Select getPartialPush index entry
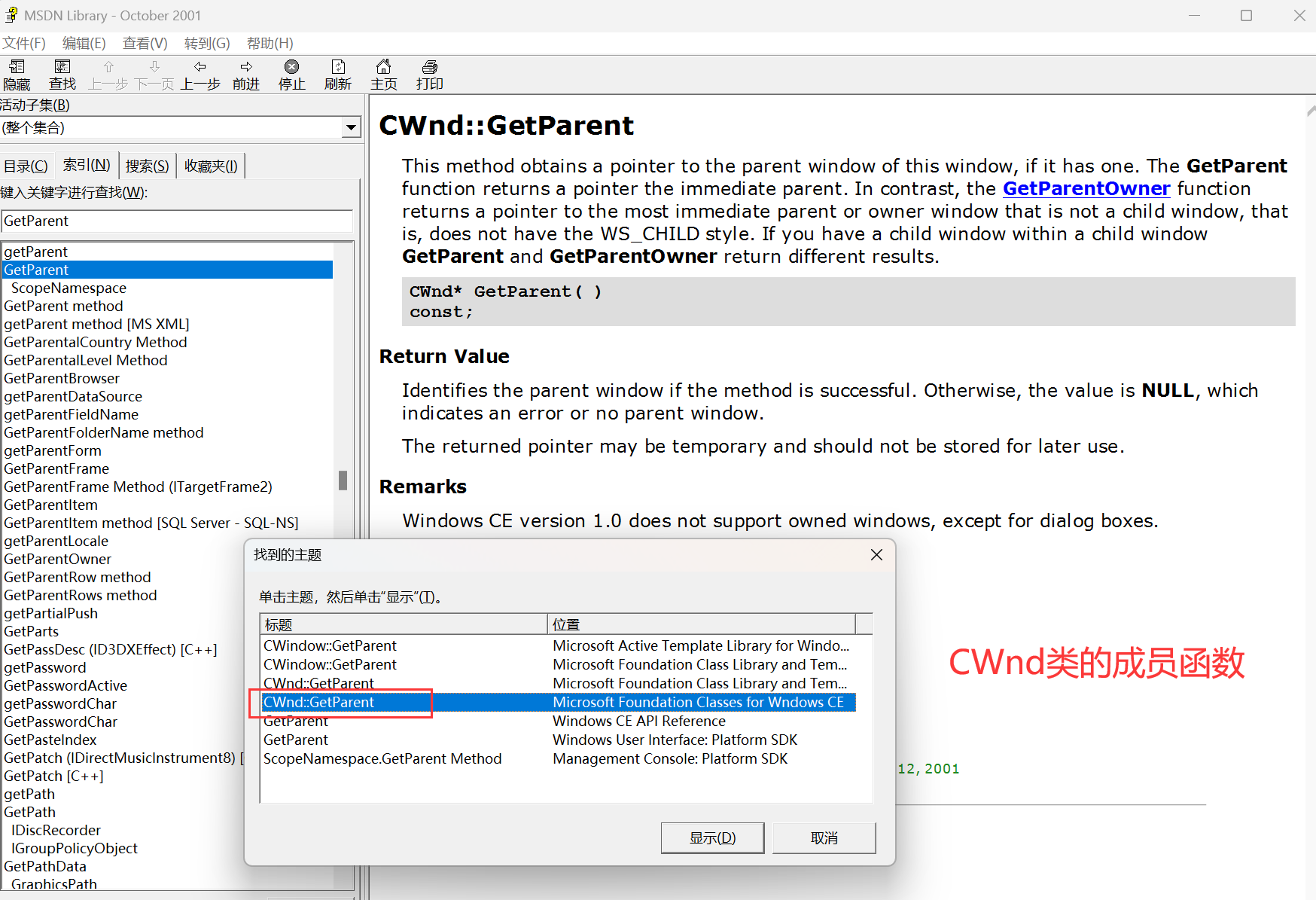Screen dimensions: 1316x900 pyautogui.click(x=50, y=613)
